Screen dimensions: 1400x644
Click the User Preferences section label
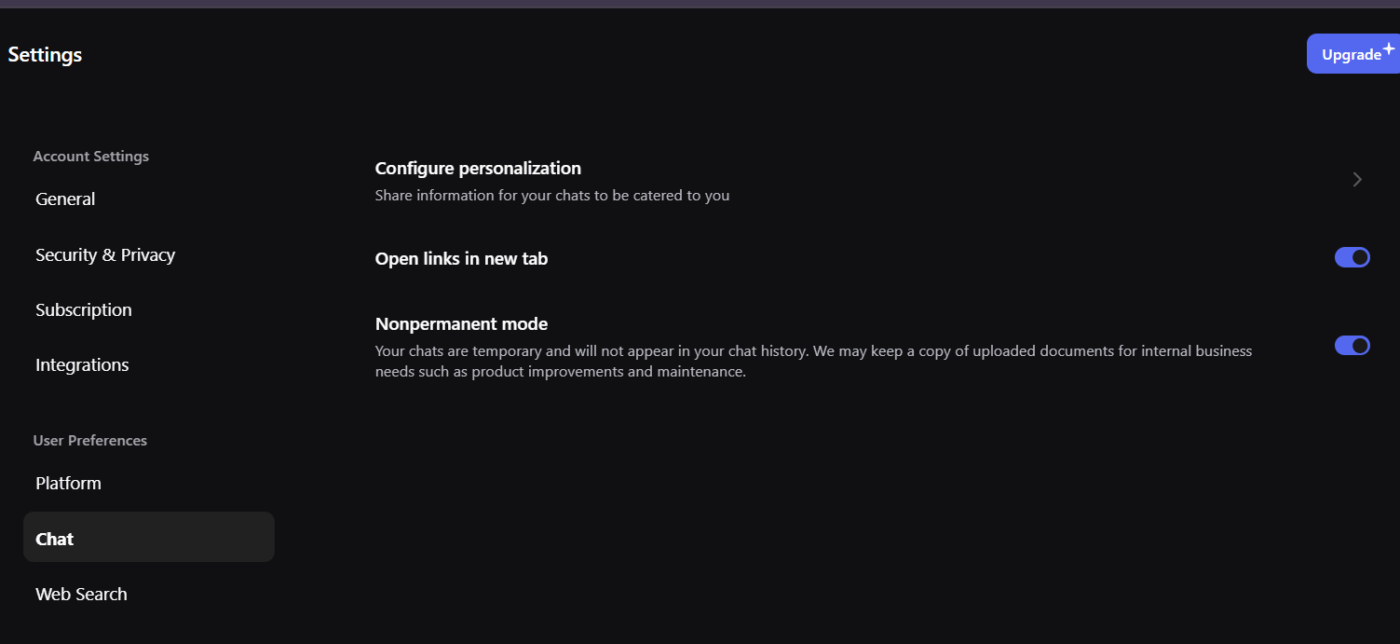(90, 440)
